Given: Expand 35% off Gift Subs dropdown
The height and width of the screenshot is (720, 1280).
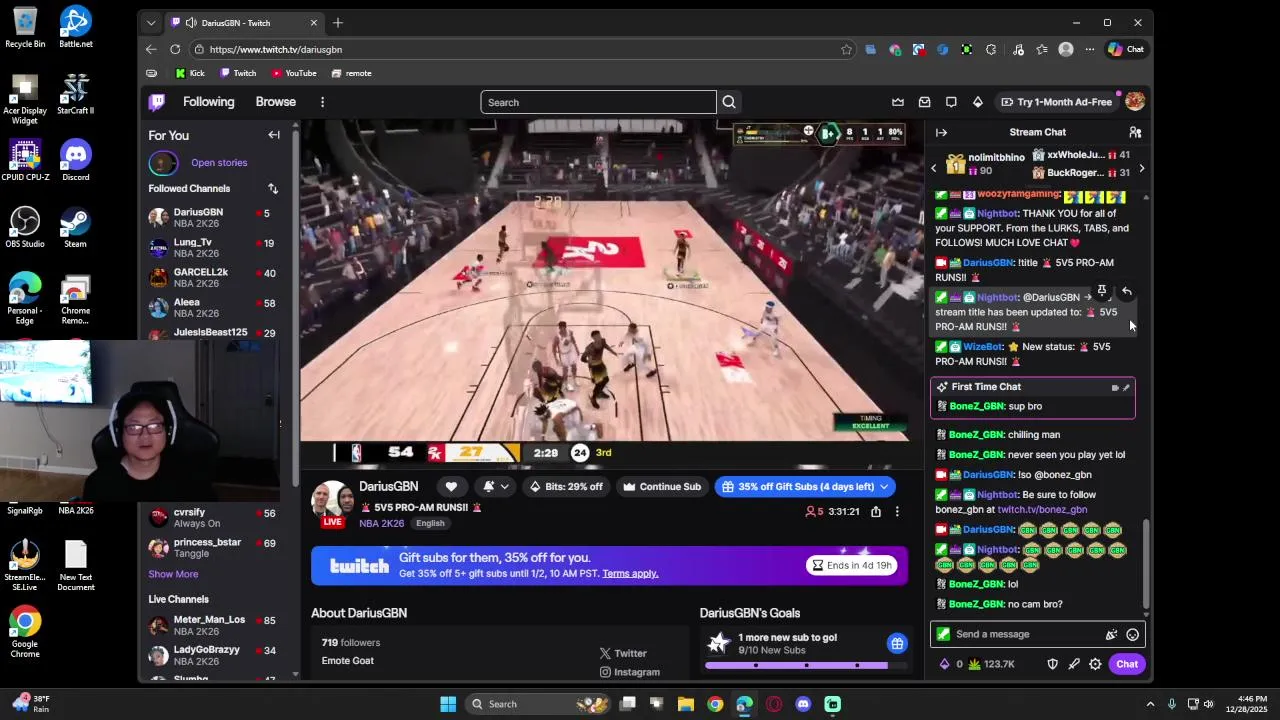Looking at the screenshot, I should coord(805,487).
